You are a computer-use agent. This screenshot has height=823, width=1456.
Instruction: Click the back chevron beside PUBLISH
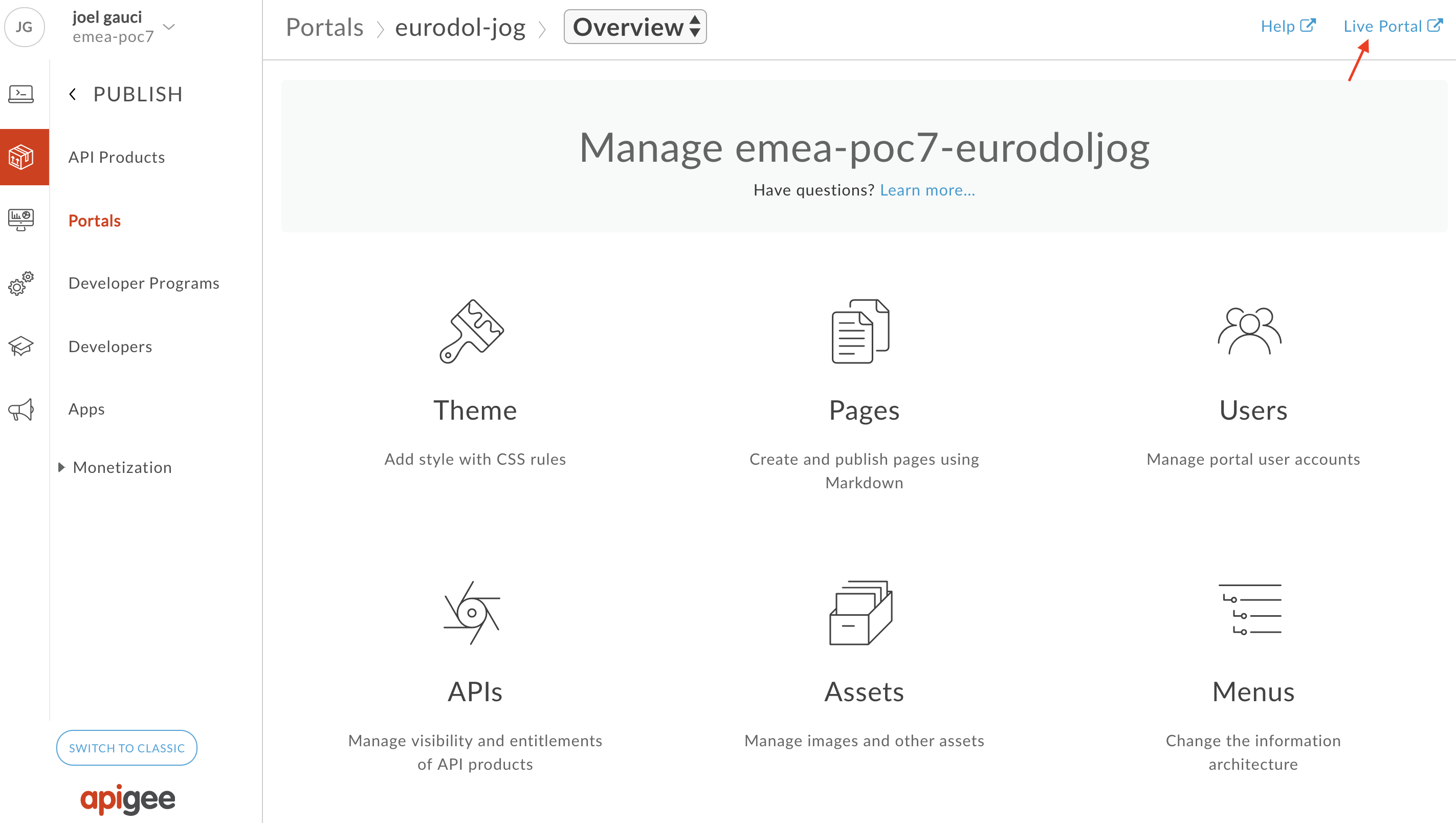[72, 95]
